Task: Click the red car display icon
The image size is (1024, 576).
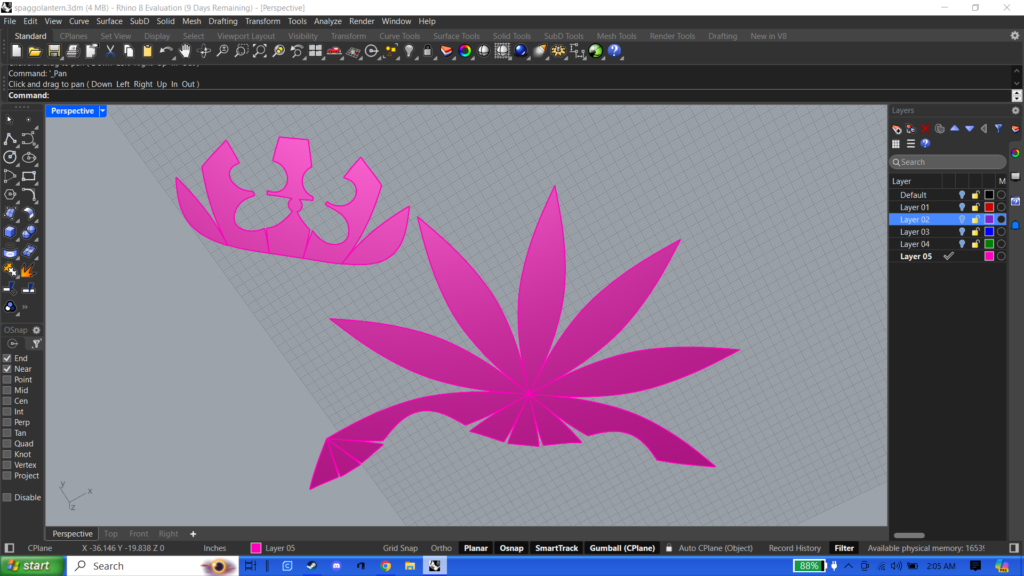Action: pyautogui.click(x=334, y=51)
